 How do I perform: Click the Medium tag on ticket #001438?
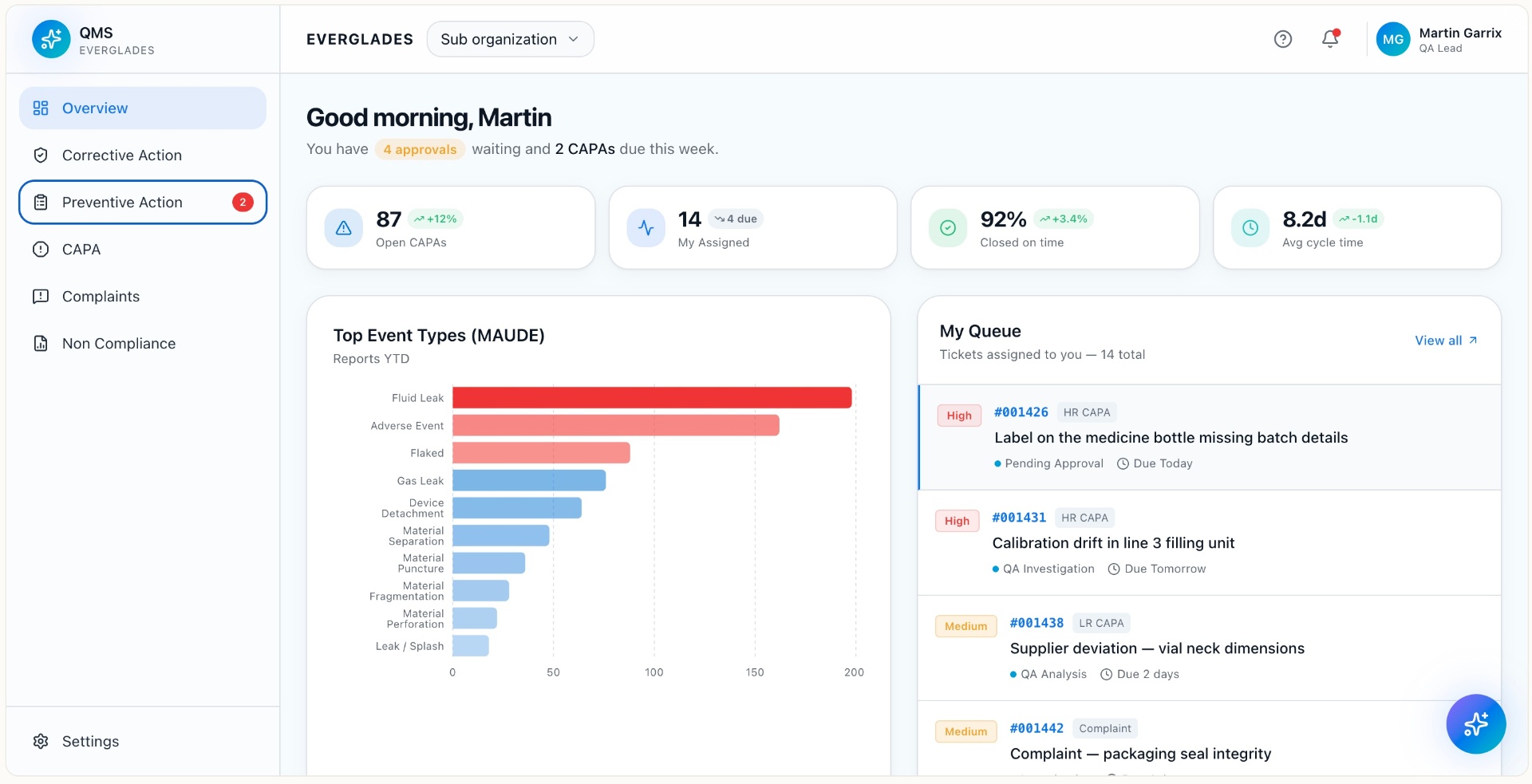[965, 626]
